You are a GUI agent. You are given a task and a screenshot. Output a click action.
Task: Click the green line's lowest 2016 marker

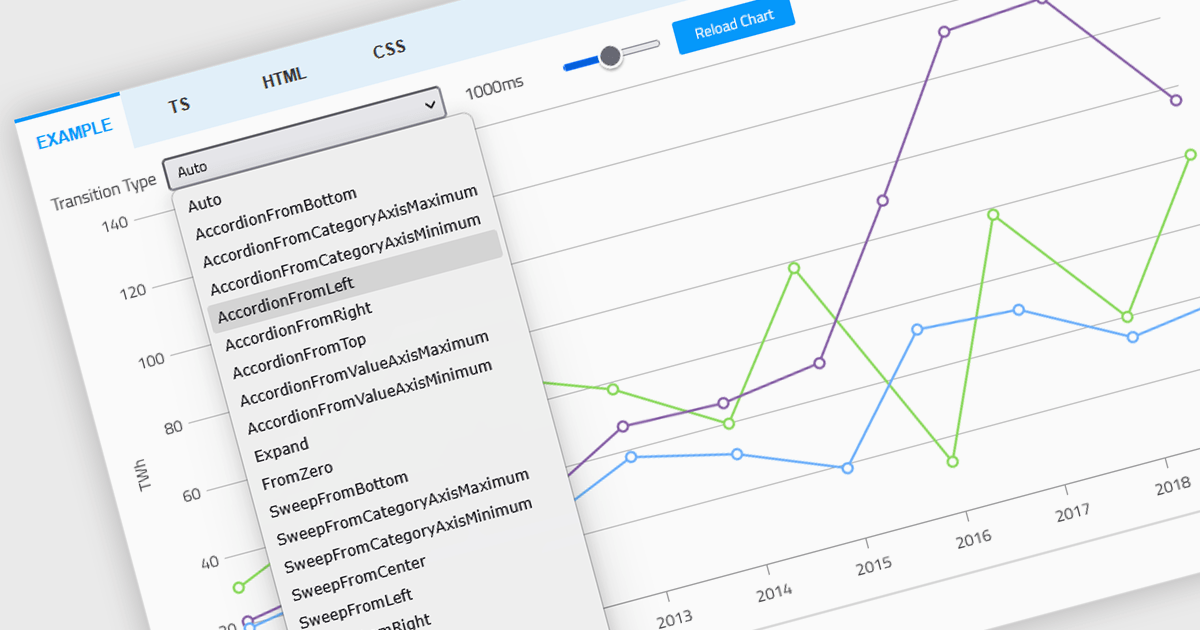tap(953, 461)
